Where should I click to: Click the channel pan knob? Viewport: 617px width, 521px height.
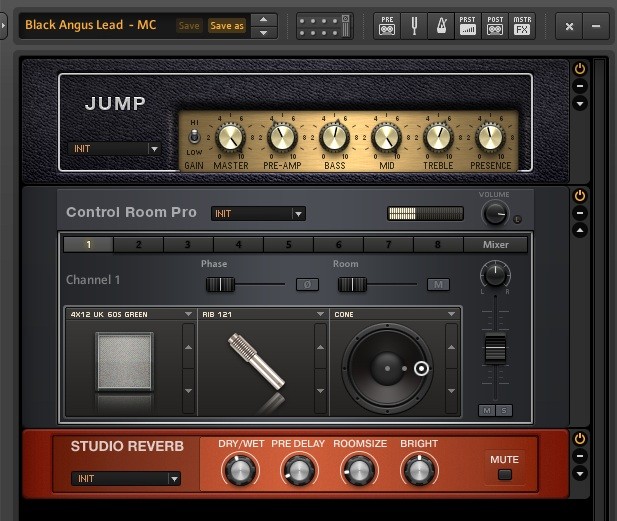pyautogui.click(x=495, y=274)
